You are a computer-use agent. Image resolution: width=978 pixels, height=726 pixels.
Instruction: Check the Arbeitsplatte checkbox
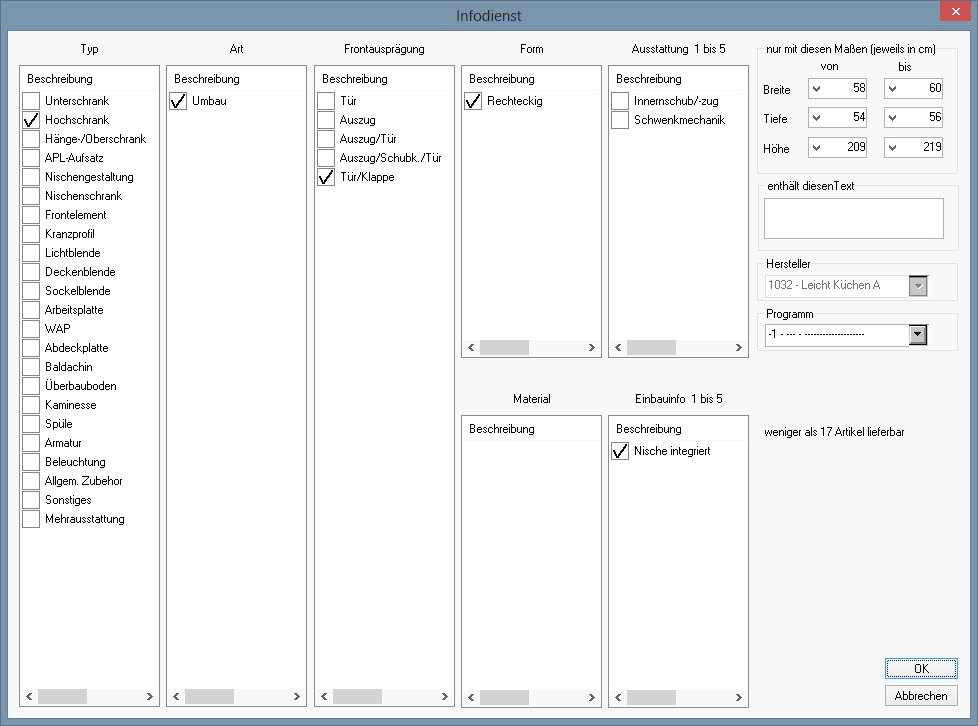pos(32,310)
